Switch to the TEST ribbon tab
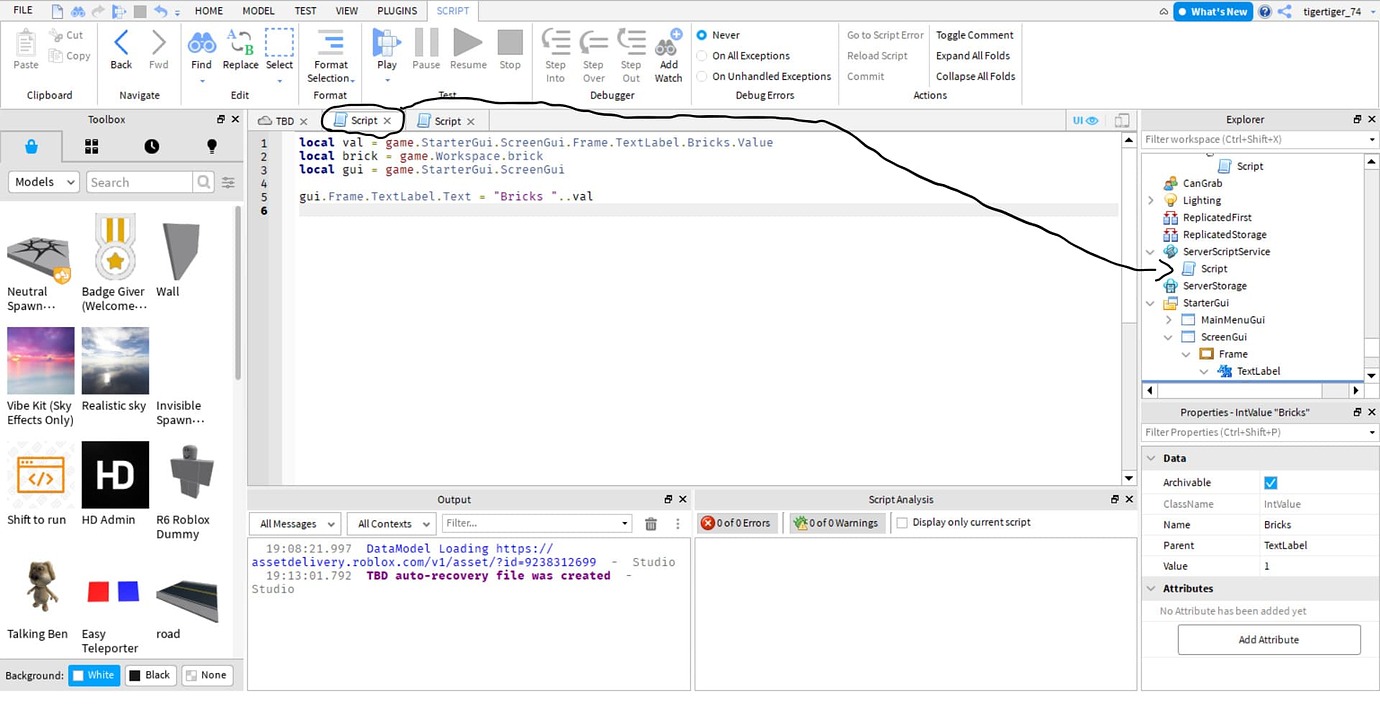1380x718 pixels. coord(305,11)
